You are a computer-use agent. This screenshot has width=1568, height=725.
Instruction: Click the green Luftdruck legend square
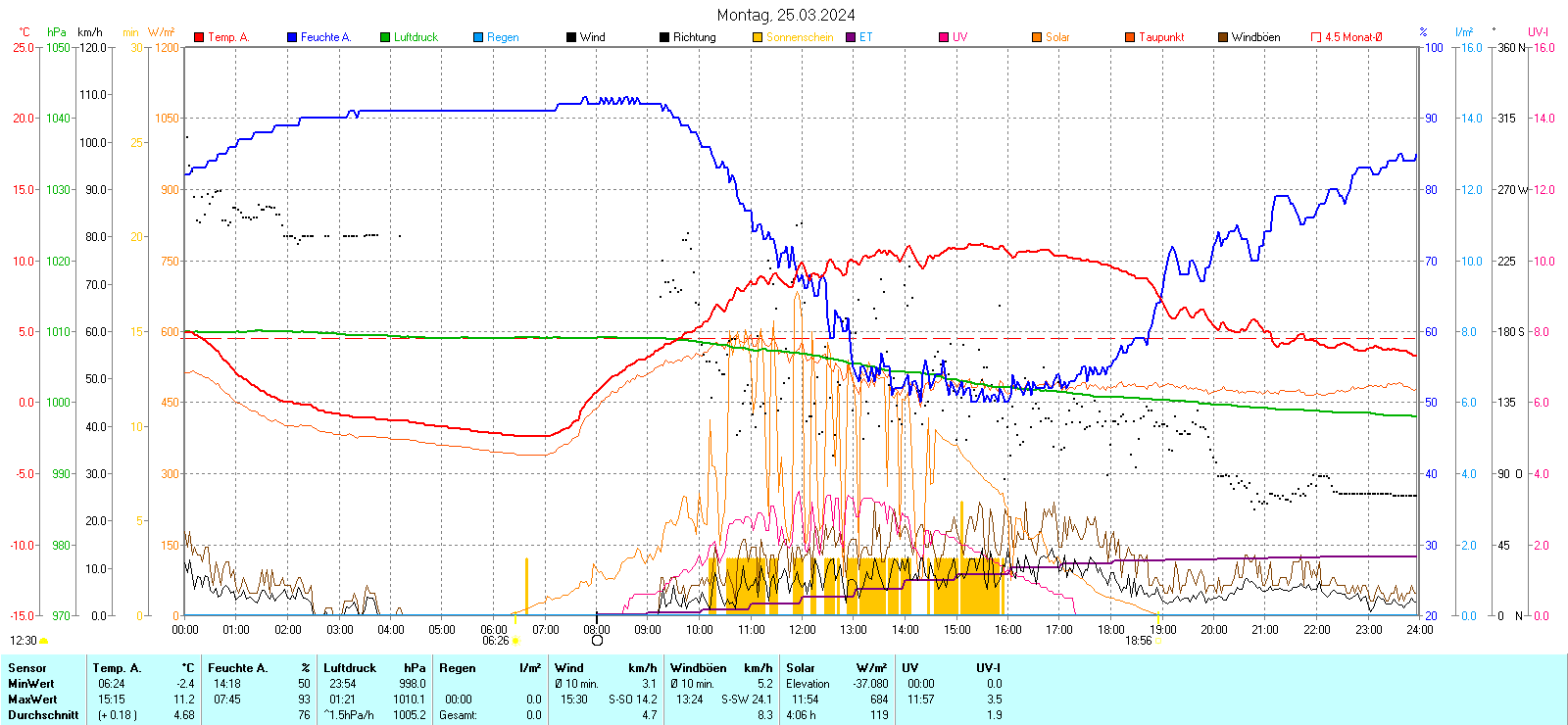point(385,37)
